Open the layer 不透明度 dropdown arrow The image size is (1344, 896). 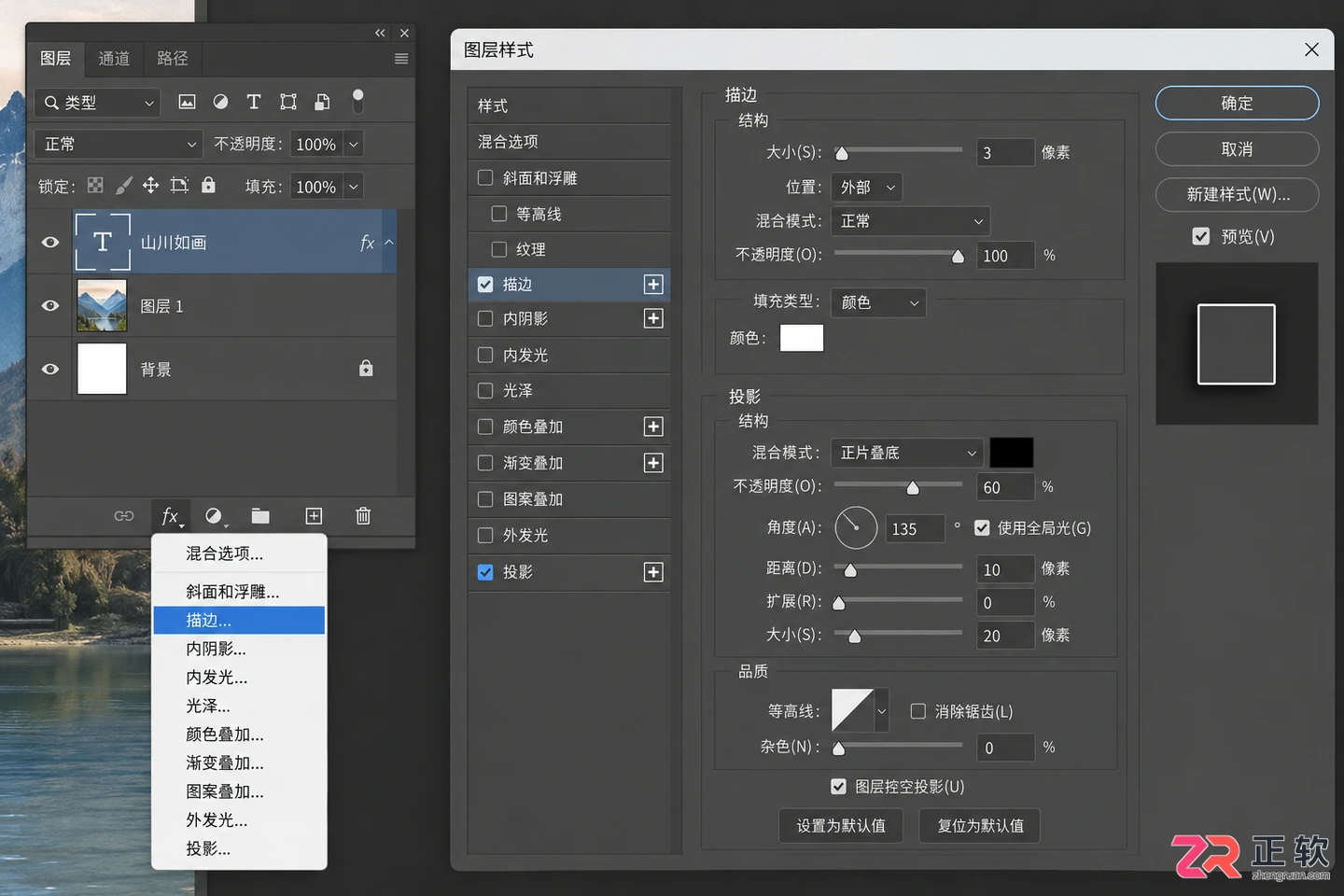pyautogui.click(x=353, y=144)
